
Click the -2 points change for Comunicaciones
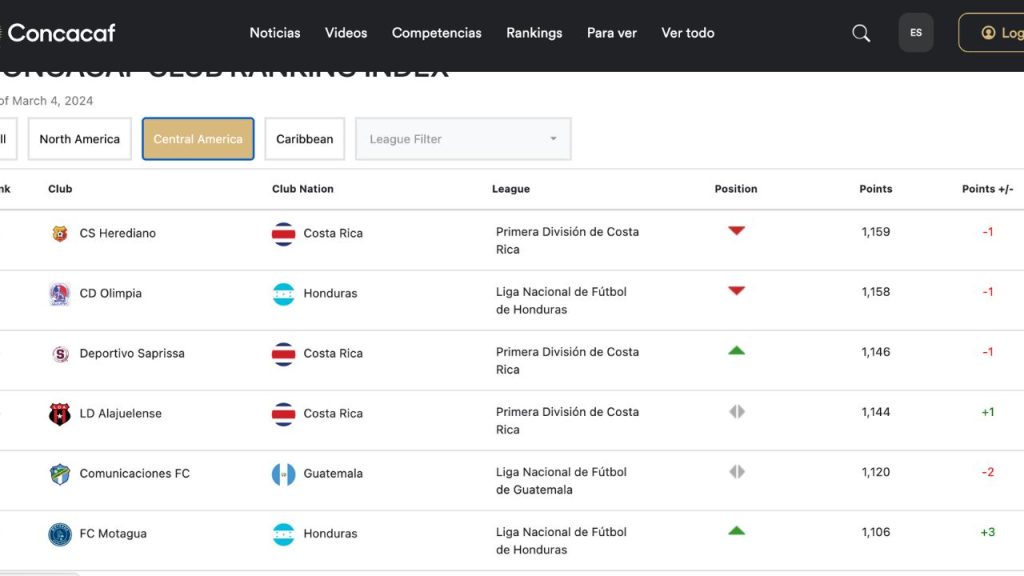[x=987, y=472]
